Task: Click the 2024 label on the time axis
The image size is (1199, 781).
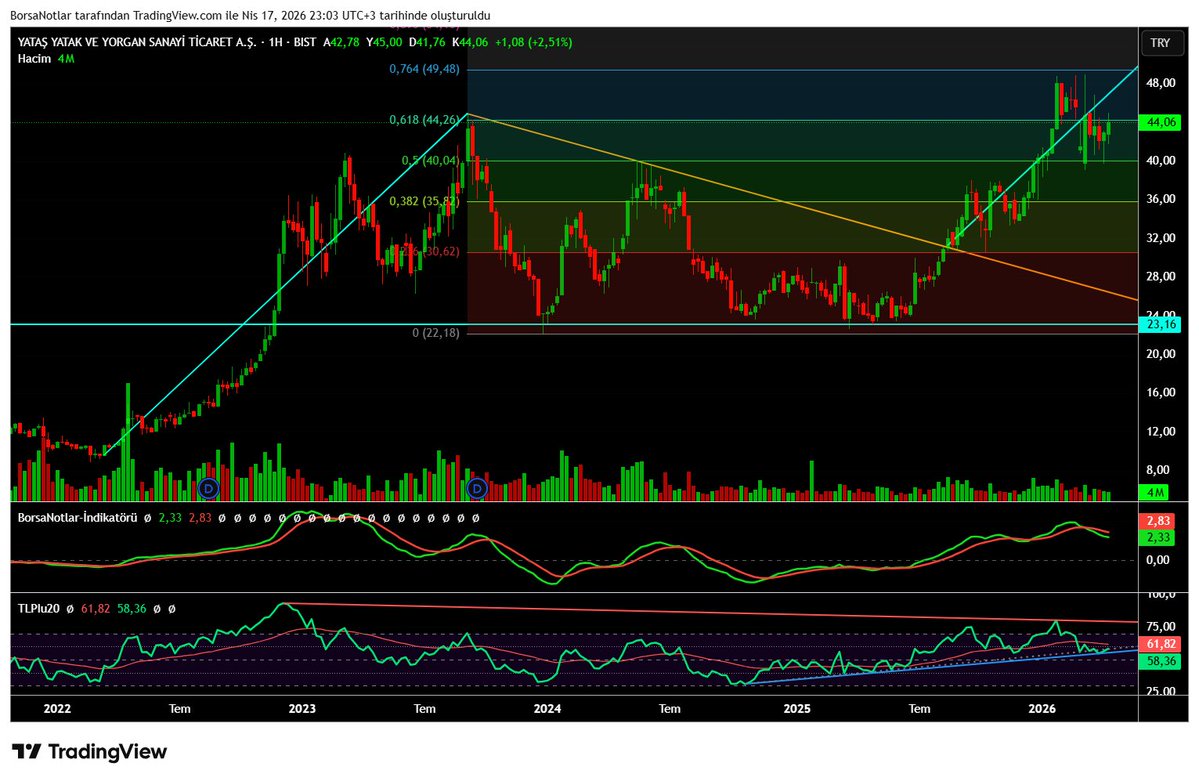Action: 548,708
